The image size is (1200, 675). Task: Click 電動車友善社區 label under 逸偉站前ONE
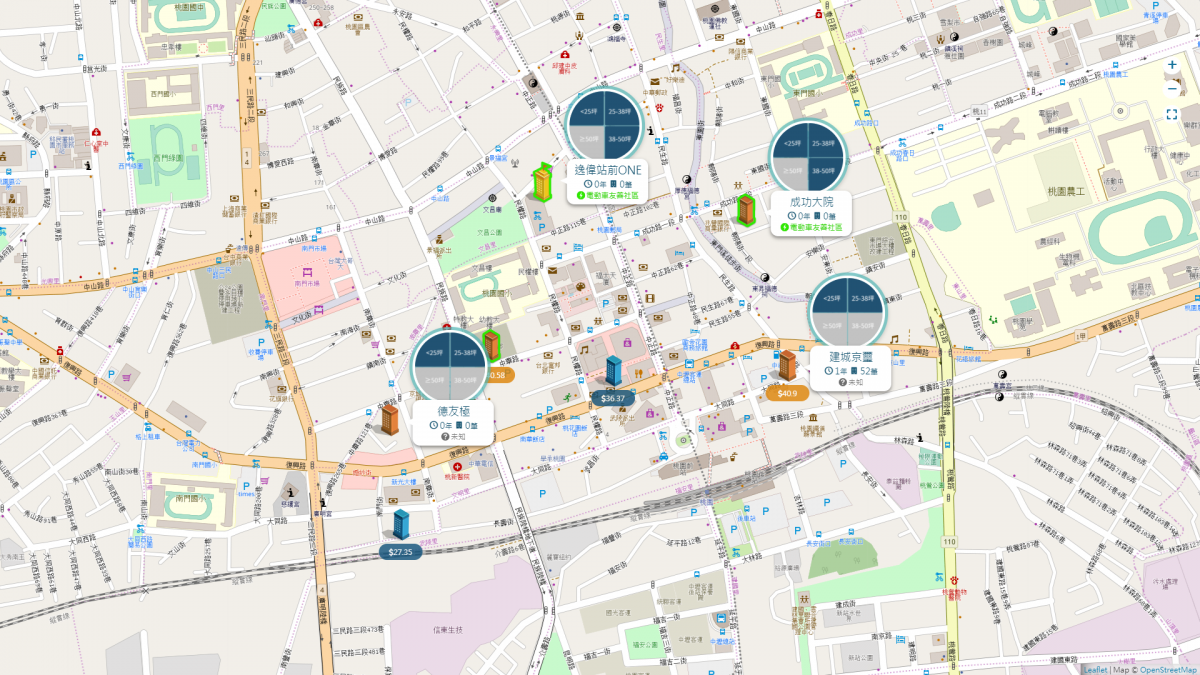click(x=611, y=196)
